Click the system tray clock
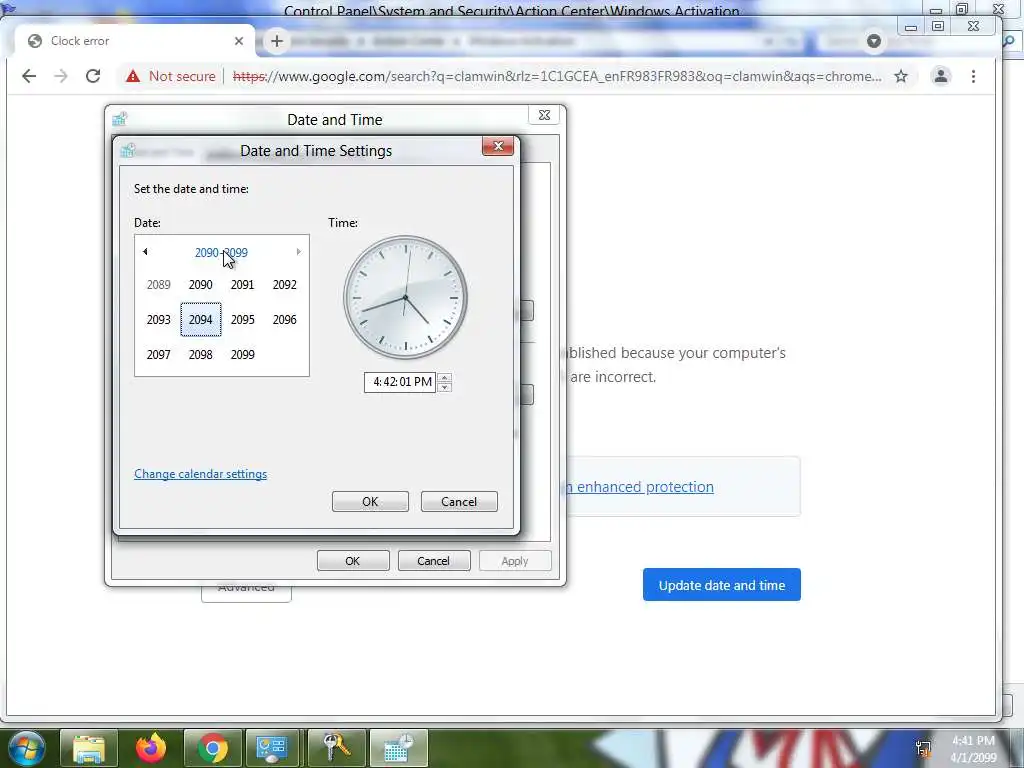 pos(973,749)
